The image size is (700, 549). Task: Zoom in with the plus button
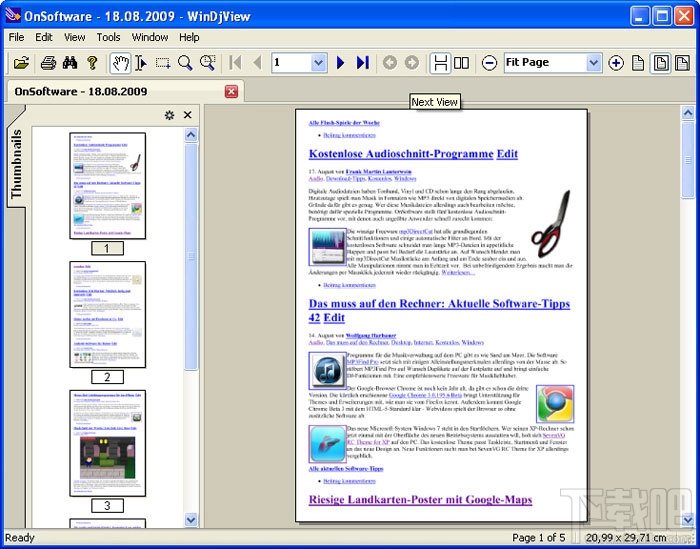[616, 63]
